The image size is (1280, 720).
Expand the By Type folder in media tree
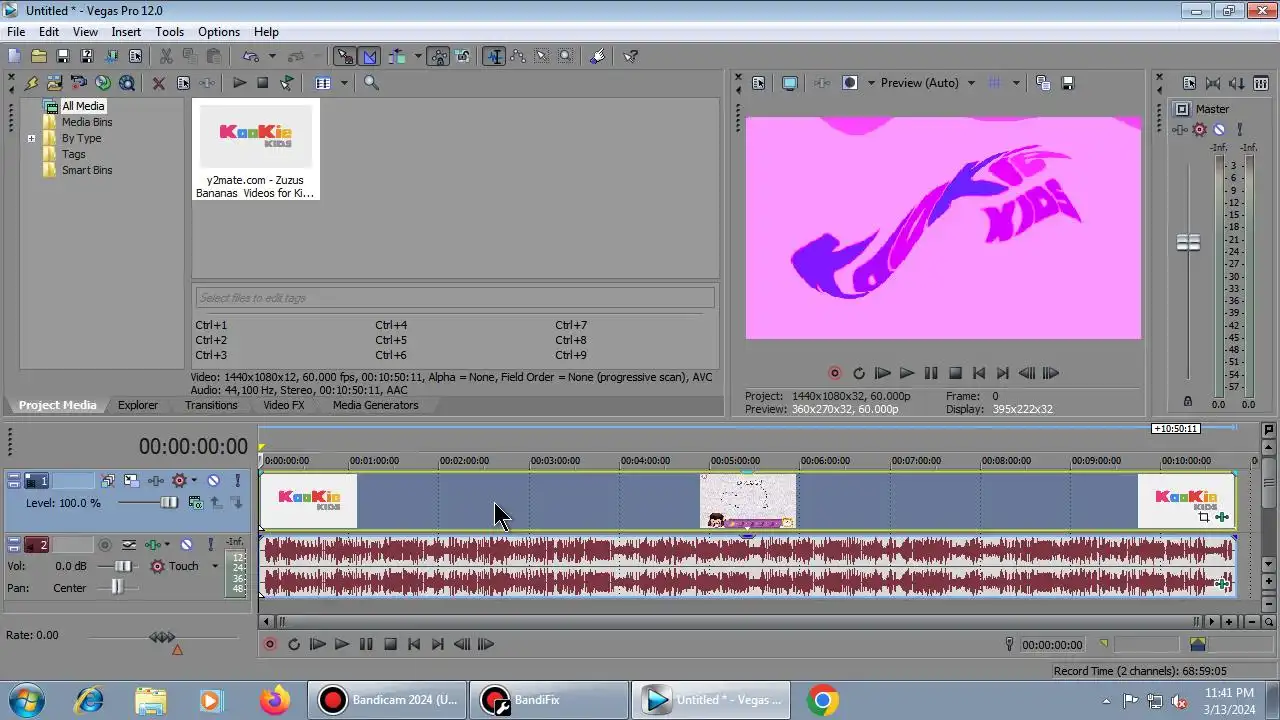pyautogui.click(x=31, y=138)
